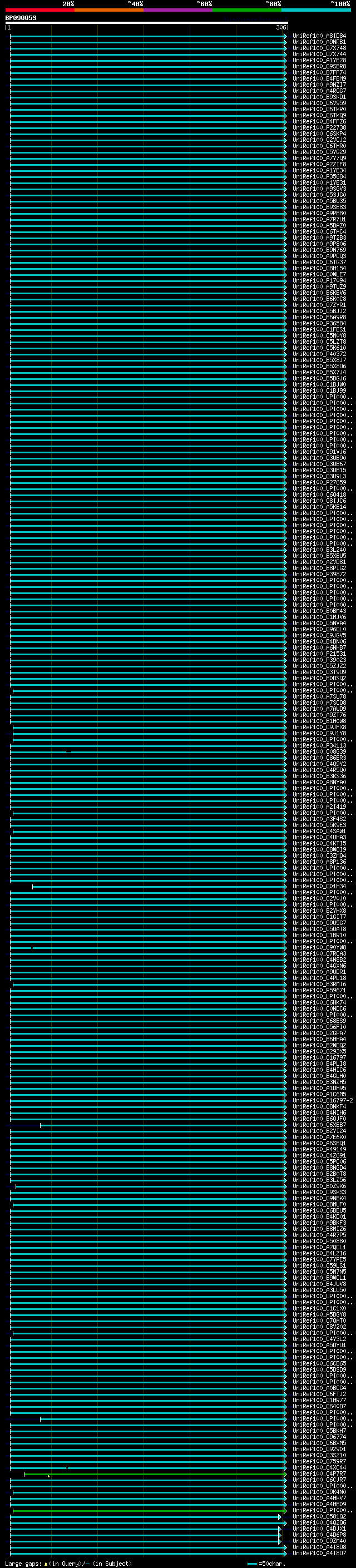
Task: Click the cyan ~100% identity legend bar
Action: [x=316, y=10]
